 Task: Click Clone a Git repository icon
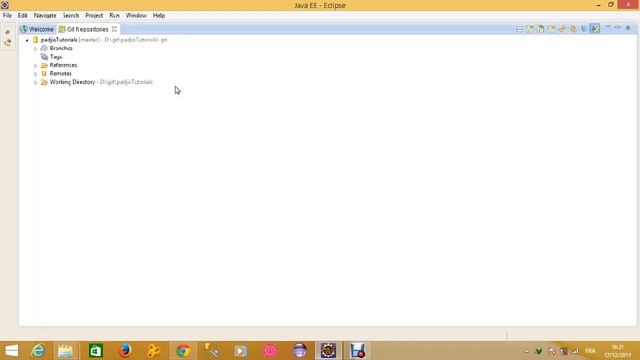point(541,29)
